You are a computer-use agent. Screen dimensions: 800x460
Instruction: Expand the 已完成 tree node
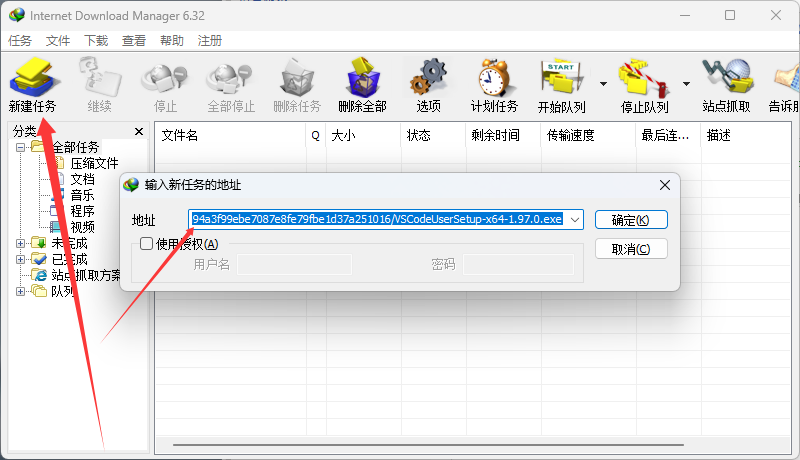(x=20, y=259)
